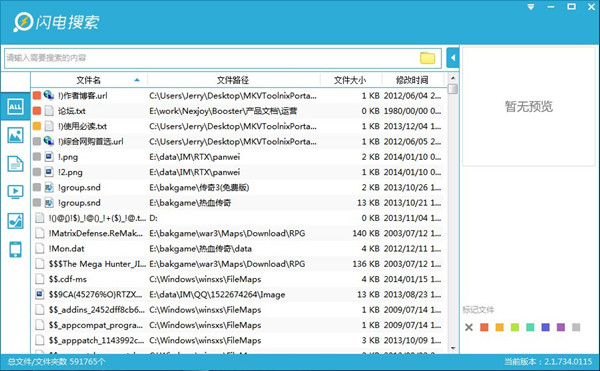The image size is (600, 371).
Task: Select the !2.png file name
Action: coord(70,172)
